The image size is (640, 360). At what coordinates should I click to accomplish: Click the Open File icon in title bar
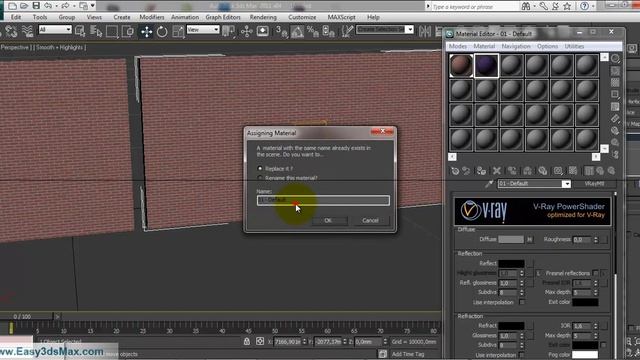tap(24, 6)
